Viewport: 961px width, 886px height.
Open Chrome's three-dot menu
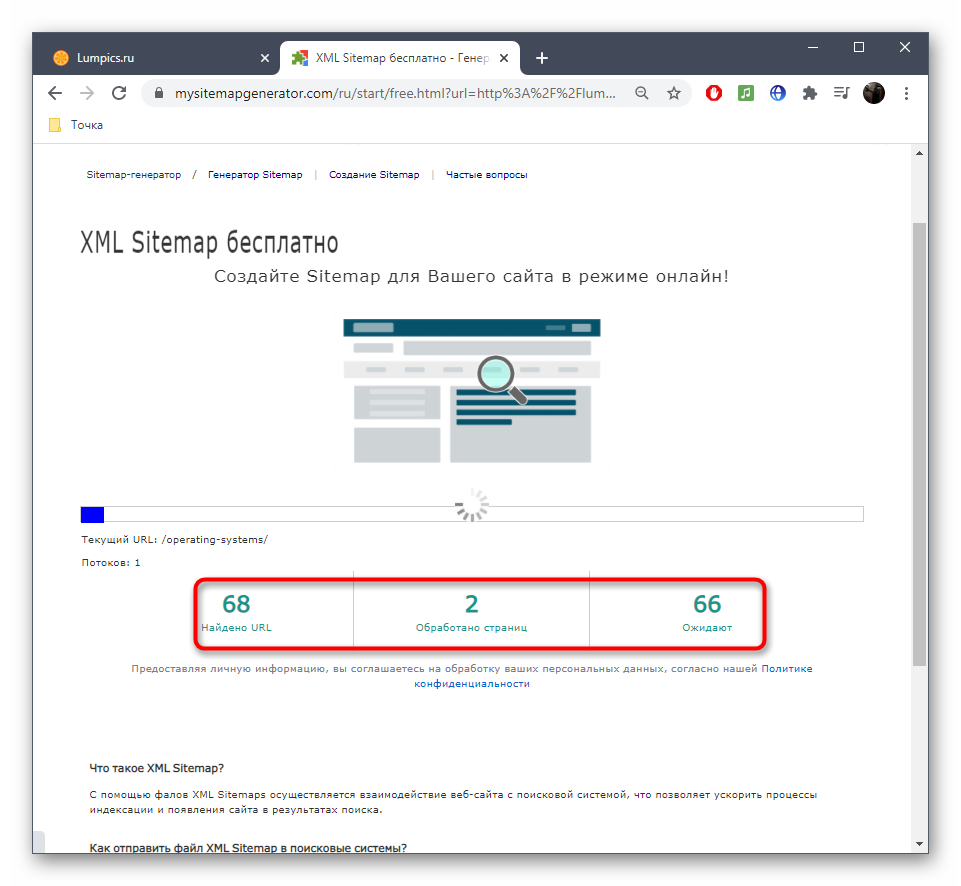pos(906,93)
